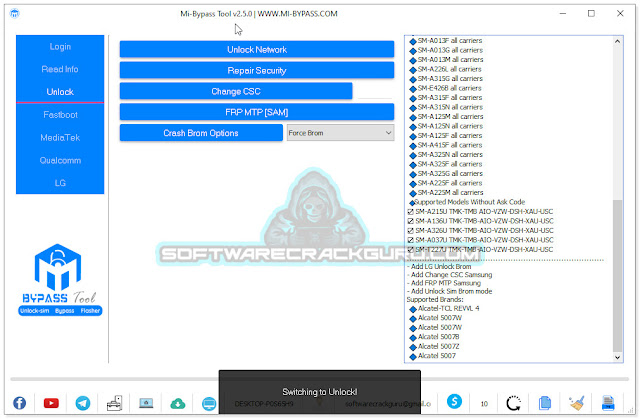
Task: Click the toolbox icon in bottom bar
Action: 115,403
